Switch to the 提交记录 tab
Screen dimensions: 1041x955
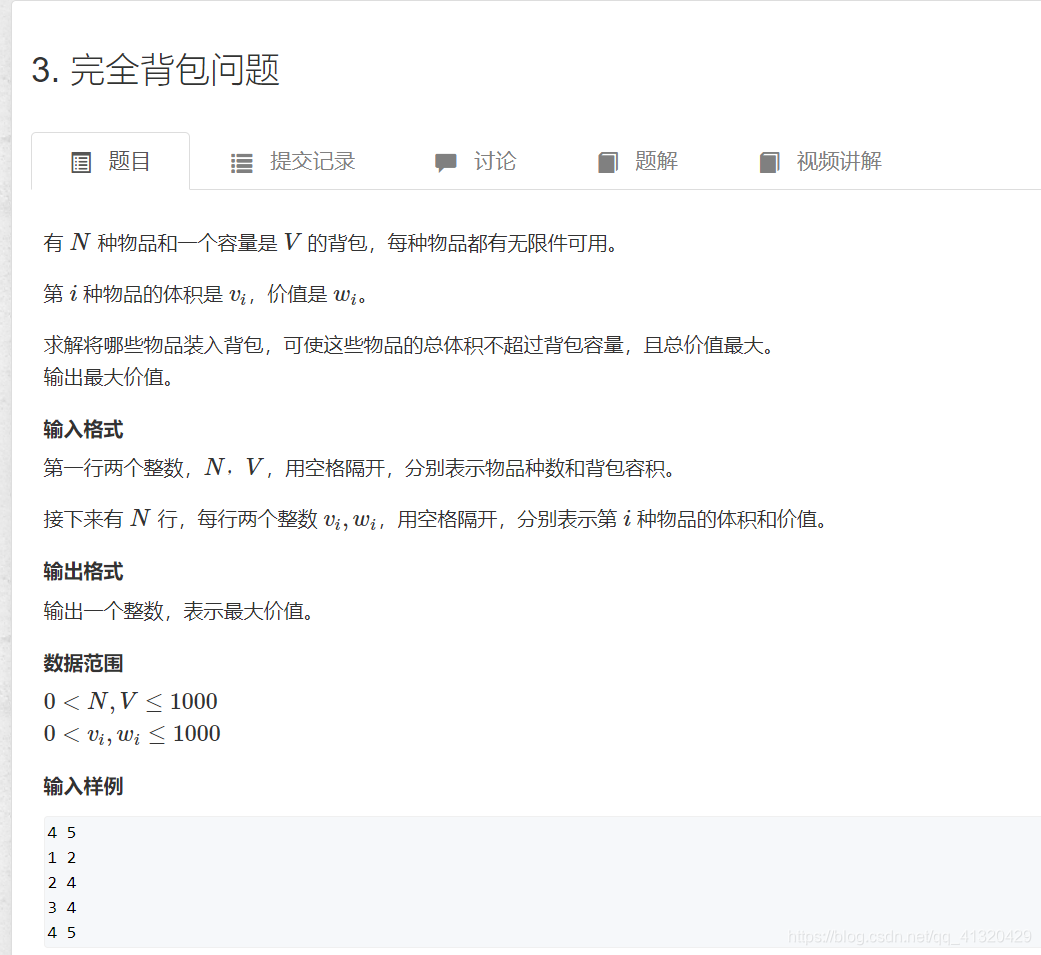point(293,161)
